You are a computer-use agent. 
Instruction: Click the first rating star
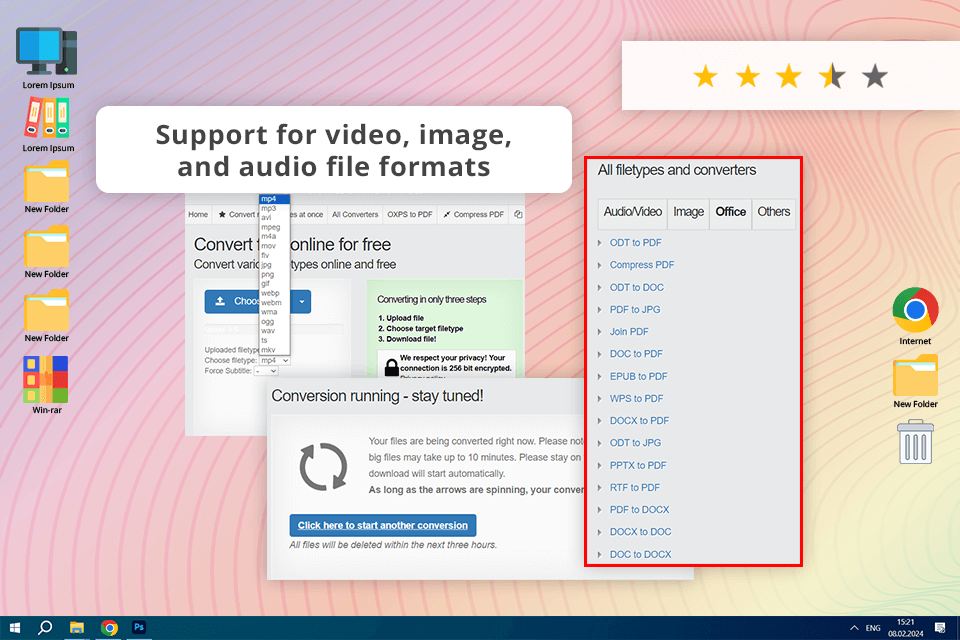705,77
